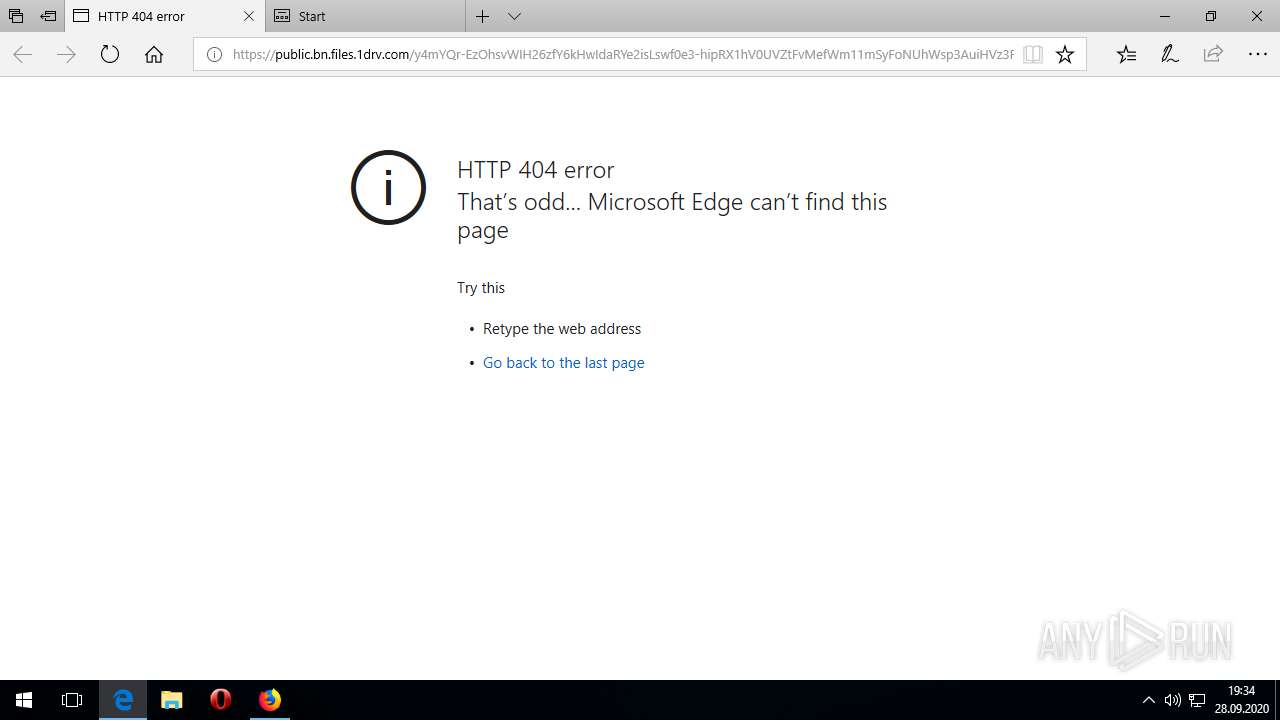Launch Firefox from the taskbar
This screenshot has width=1280, height=720.
point(270,700)
